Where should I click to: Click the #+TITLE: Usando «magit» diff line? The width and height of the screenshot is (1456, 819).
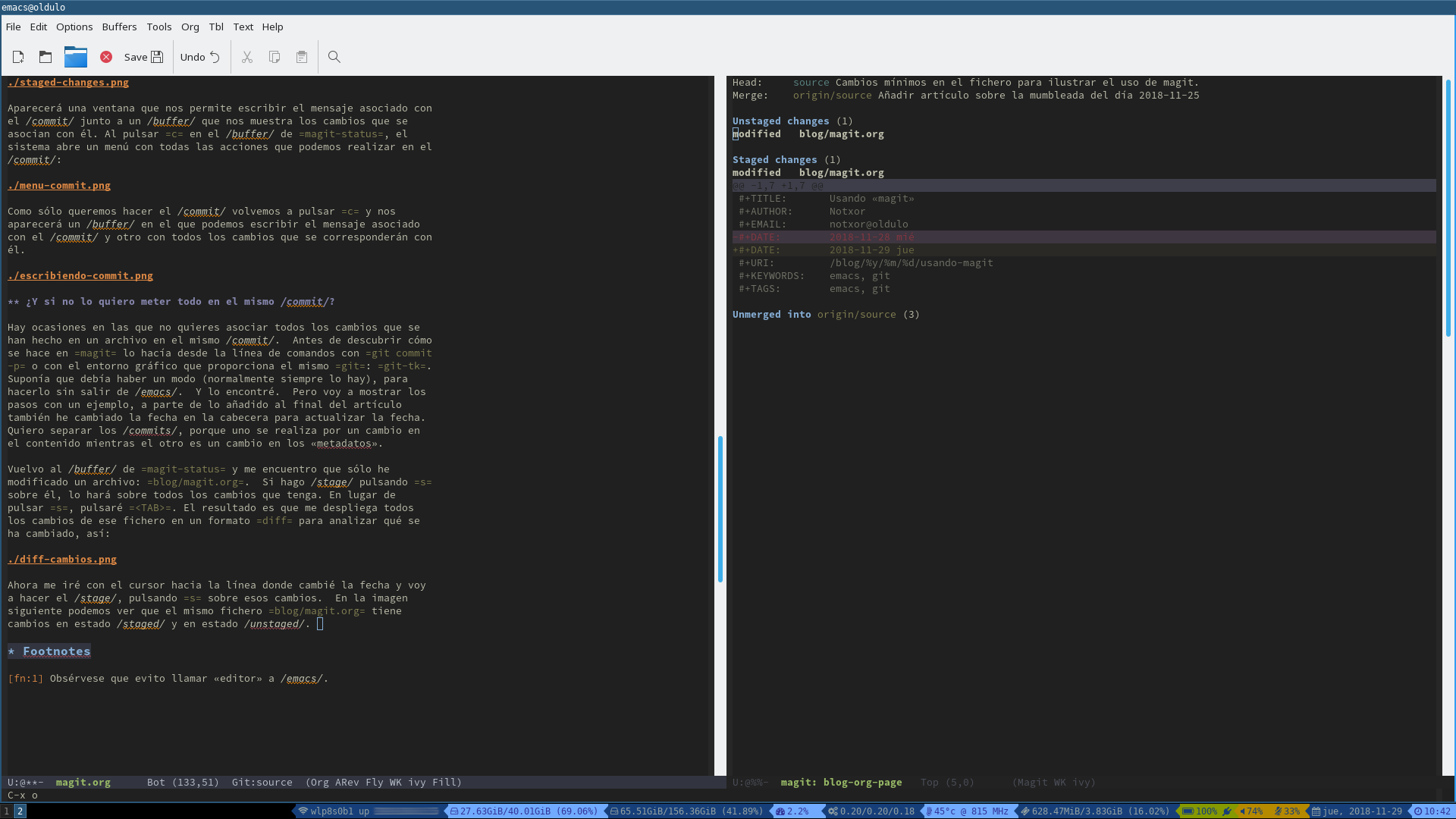point(827,199)
